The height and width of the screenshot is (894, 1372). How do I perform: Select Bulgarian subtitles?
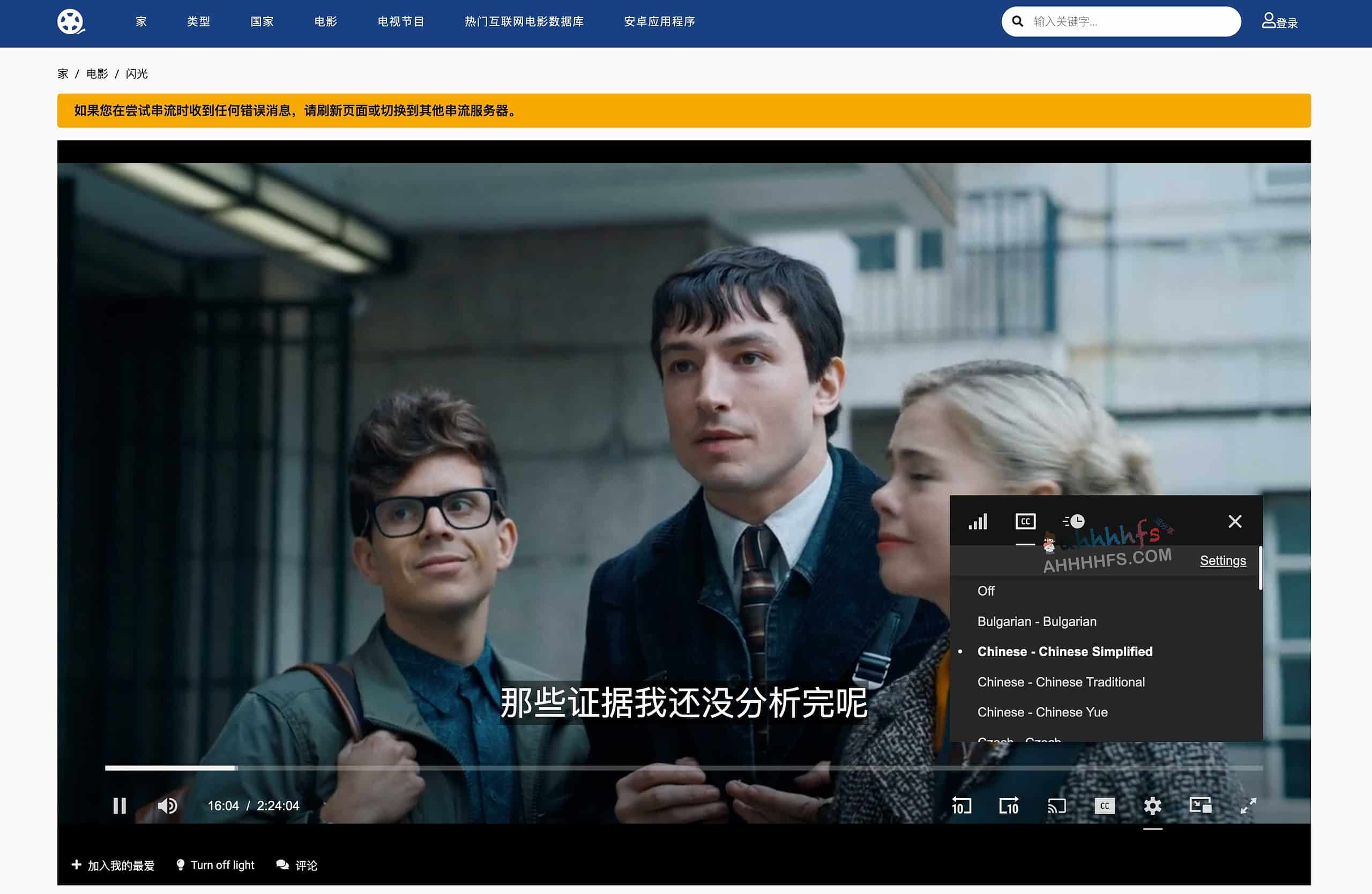pos(1037,621)
